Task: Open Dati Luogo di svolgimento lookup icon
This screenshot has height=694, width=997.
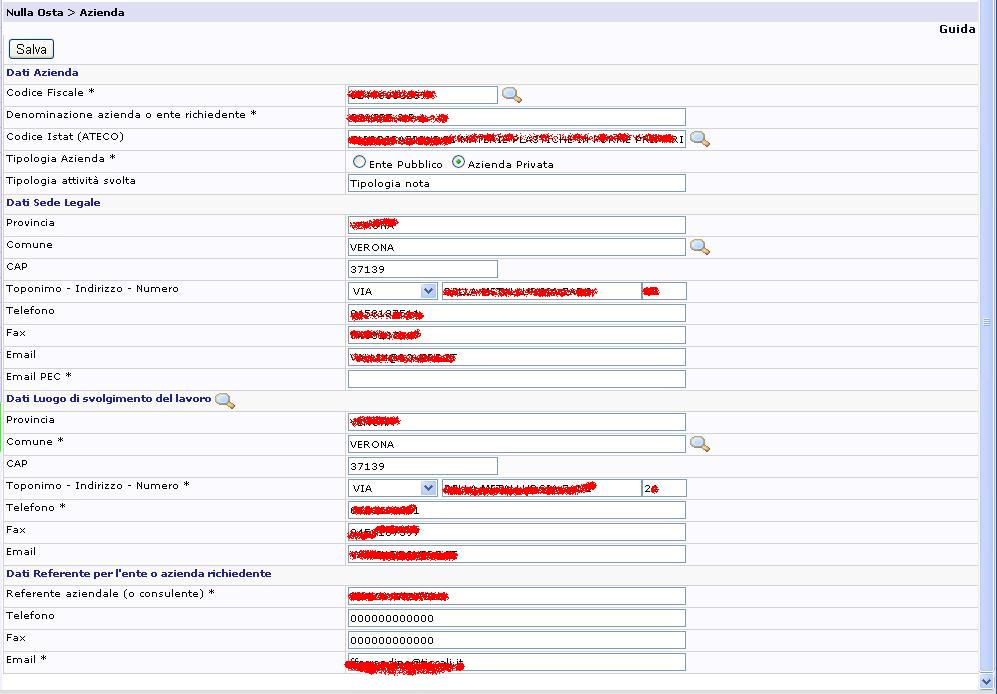Action: 225,400
